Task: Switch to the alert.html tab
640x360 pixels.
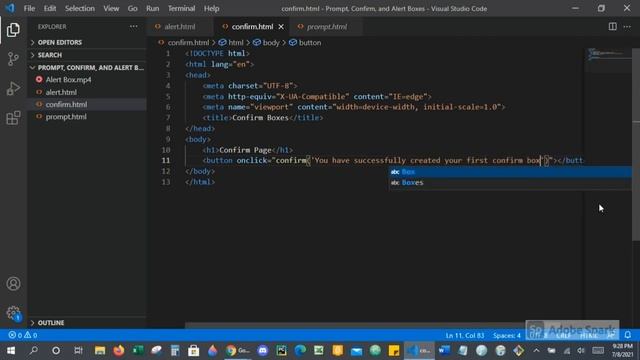Action: 180,27
